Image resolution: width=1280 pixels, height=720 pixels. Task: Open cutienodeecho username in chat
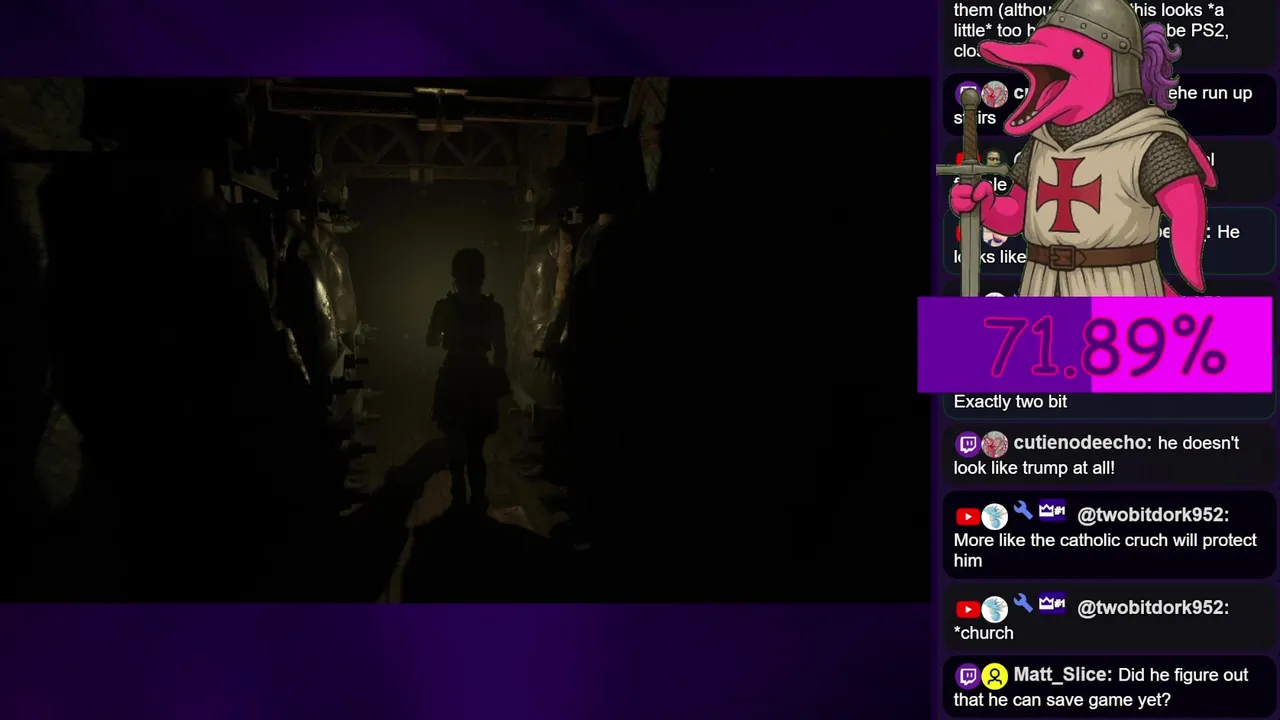pyautogui.click(x=1082, y=442)
